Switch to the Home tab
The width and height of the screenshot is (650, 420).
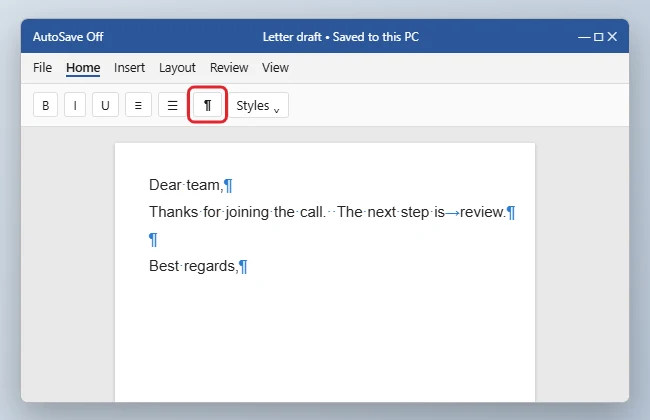click(83, 68)
